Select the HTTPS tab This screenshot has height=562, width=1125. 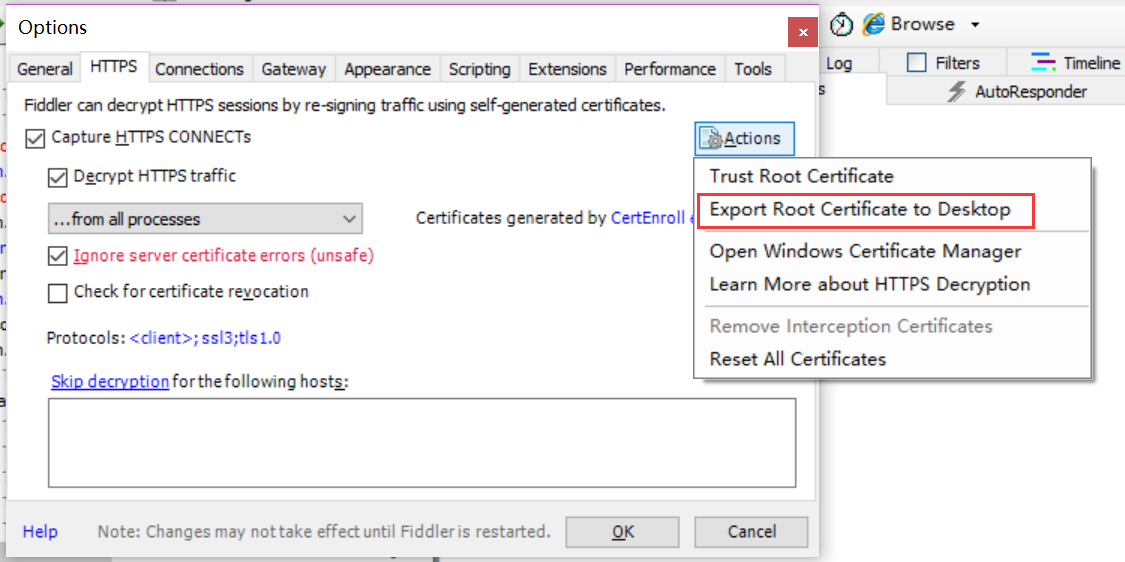tap(114, 67)
